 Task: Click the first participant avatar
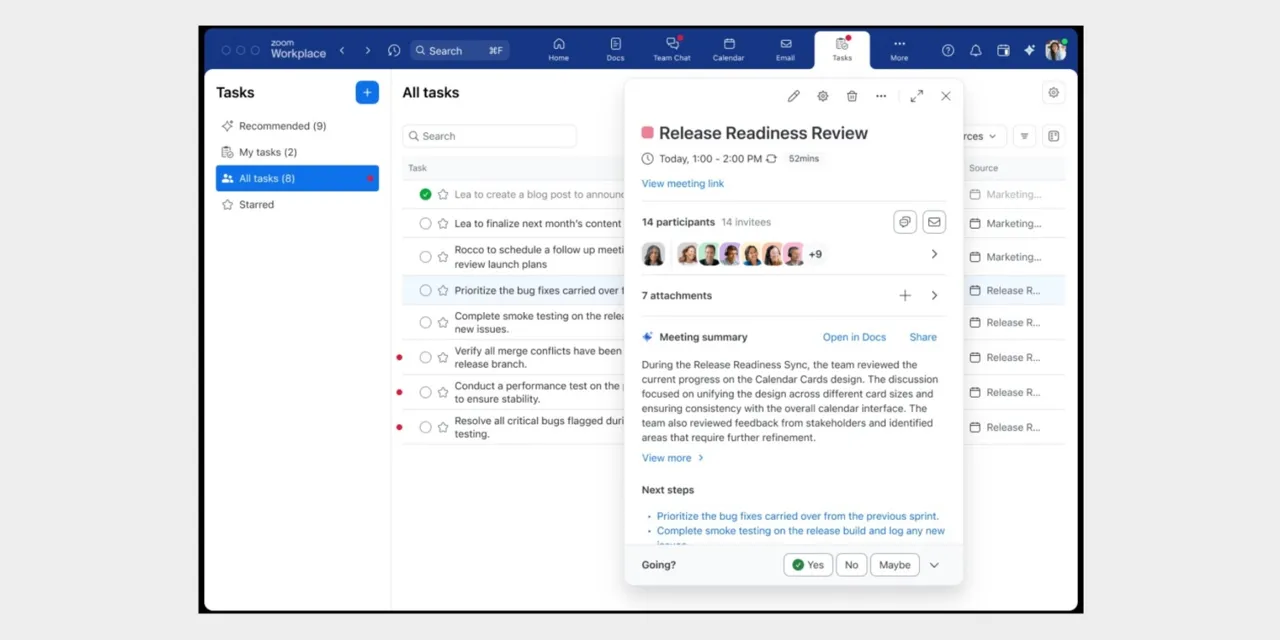coord(654,254)
